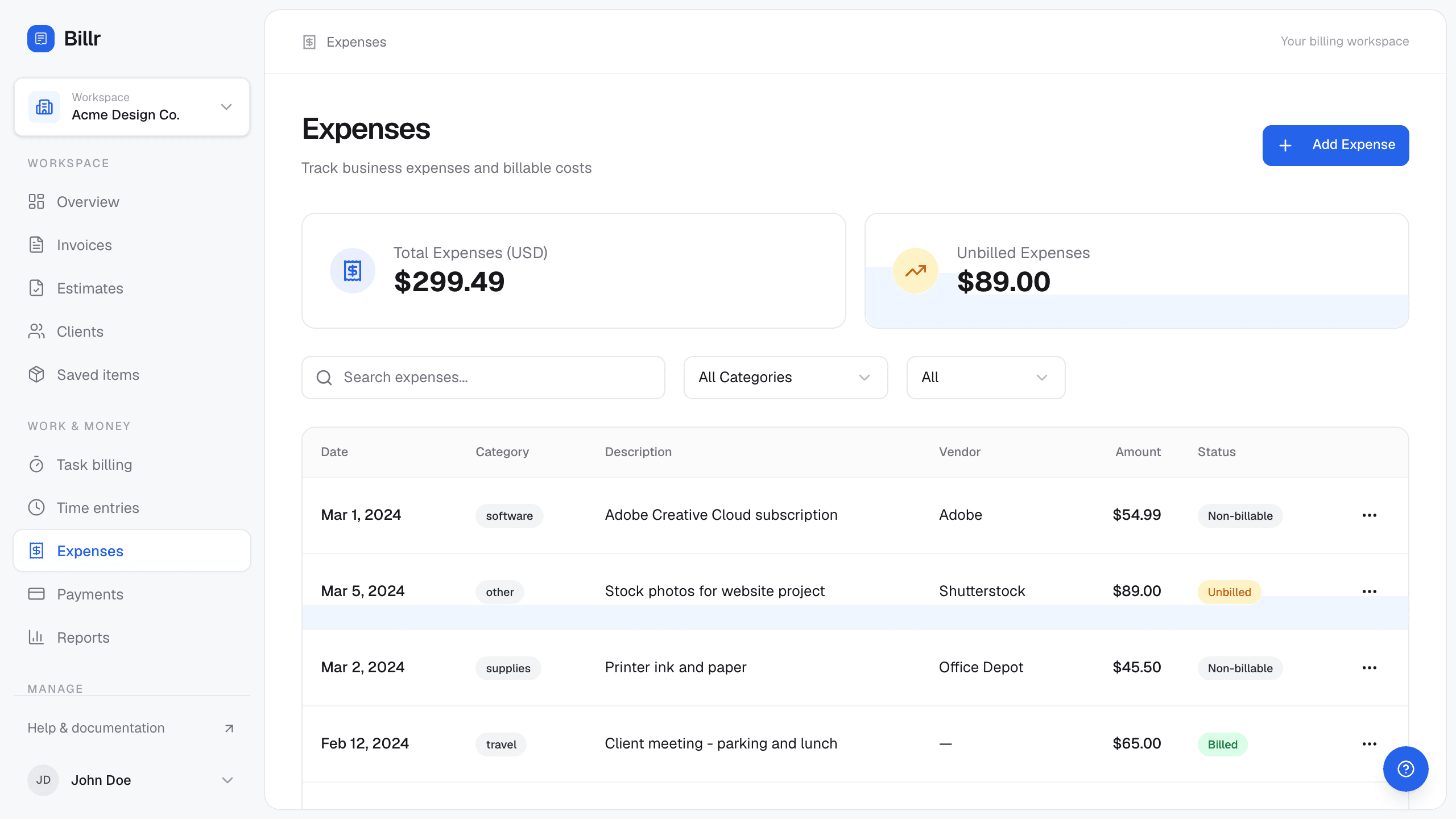Click the Amount column header

click(1137, 452)
